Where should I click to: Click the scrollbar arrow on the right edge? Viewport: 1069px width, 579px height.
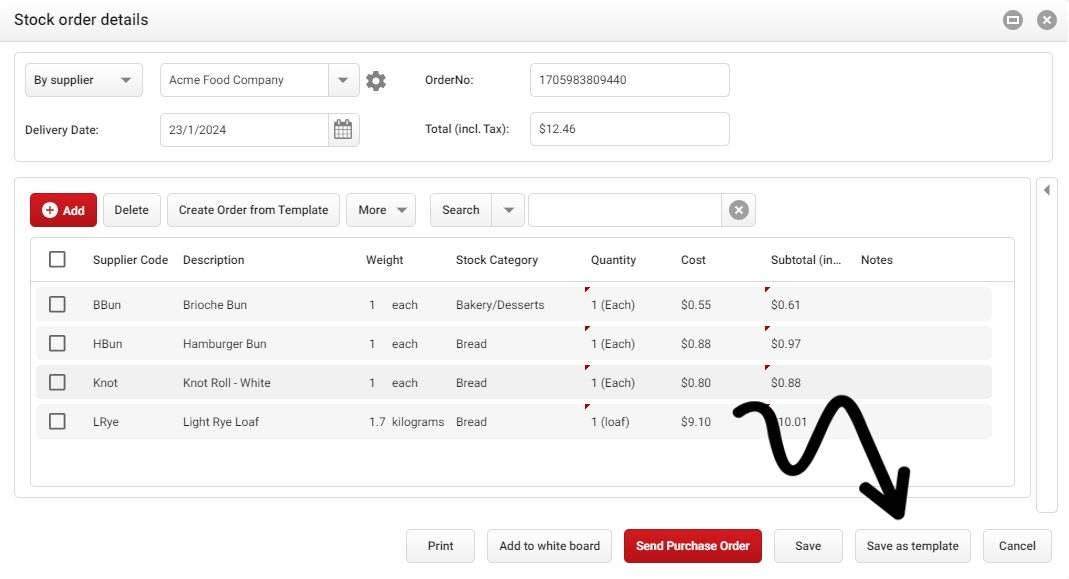[x=1047, y=189]
